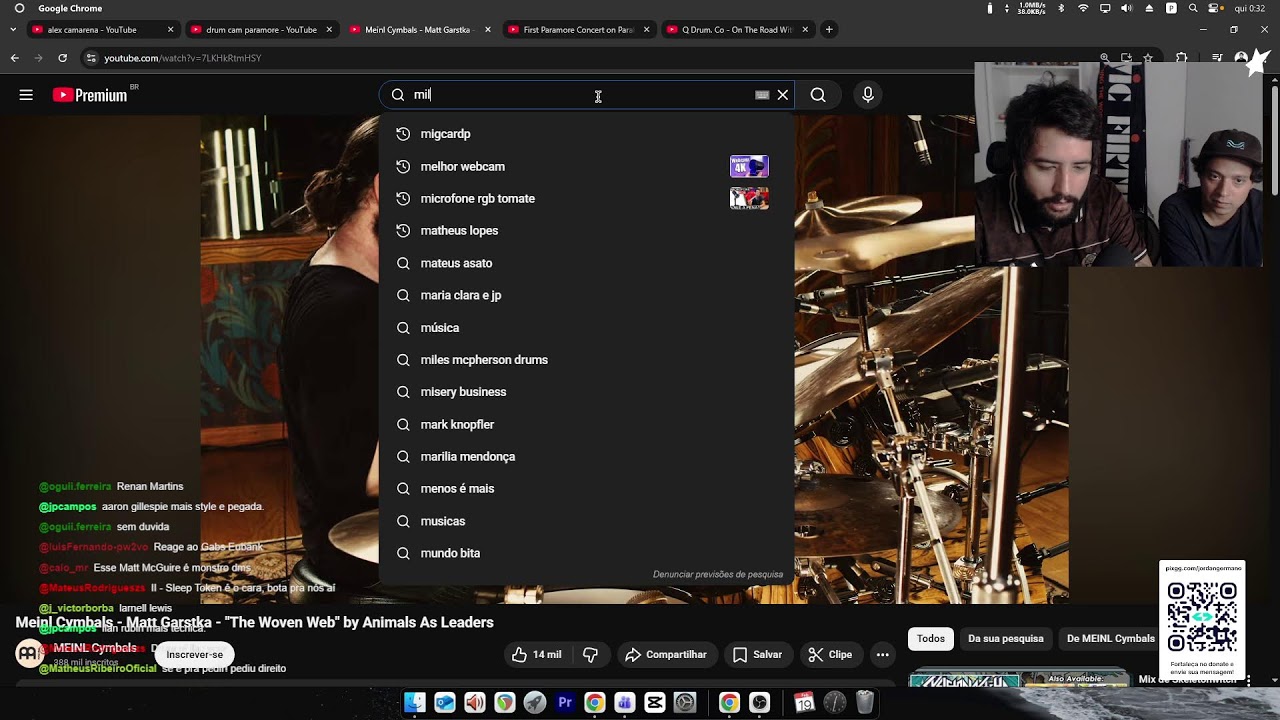Open Spotlight search in menu bar

coord(1193,8)
